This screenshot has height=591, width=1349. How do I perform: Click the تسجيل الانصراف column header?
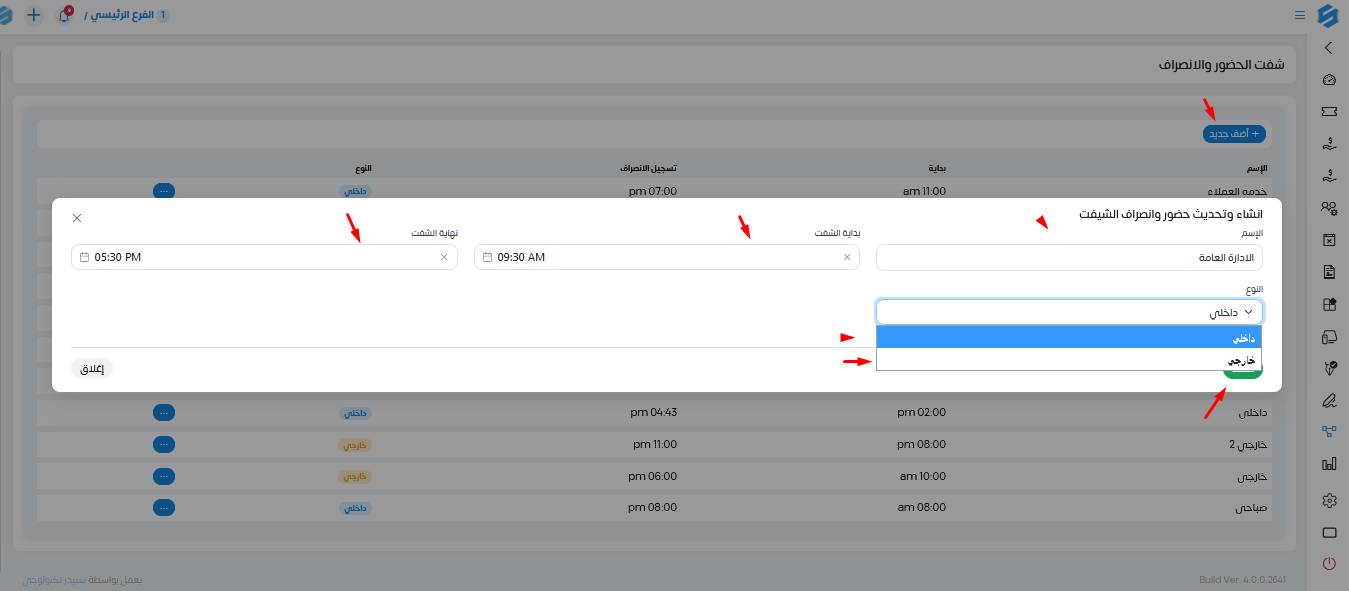pyautogui.click(x=649, y=166)
